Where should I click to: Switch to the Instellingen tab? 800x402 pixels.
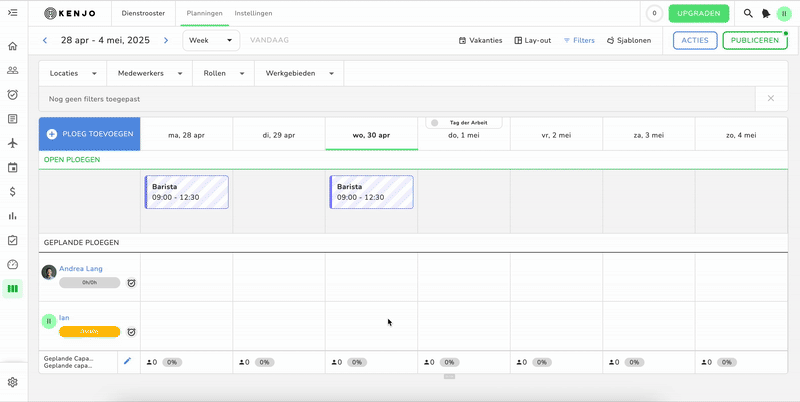(253, 13)
